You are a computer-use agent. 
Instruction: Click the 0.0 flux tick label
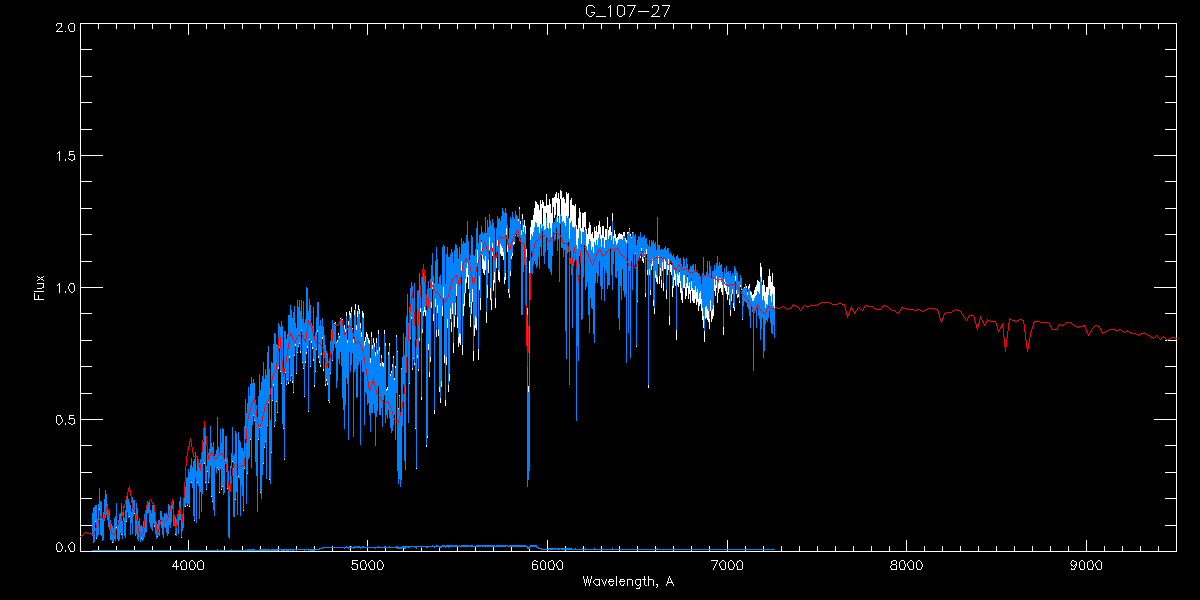pos(65,548)
